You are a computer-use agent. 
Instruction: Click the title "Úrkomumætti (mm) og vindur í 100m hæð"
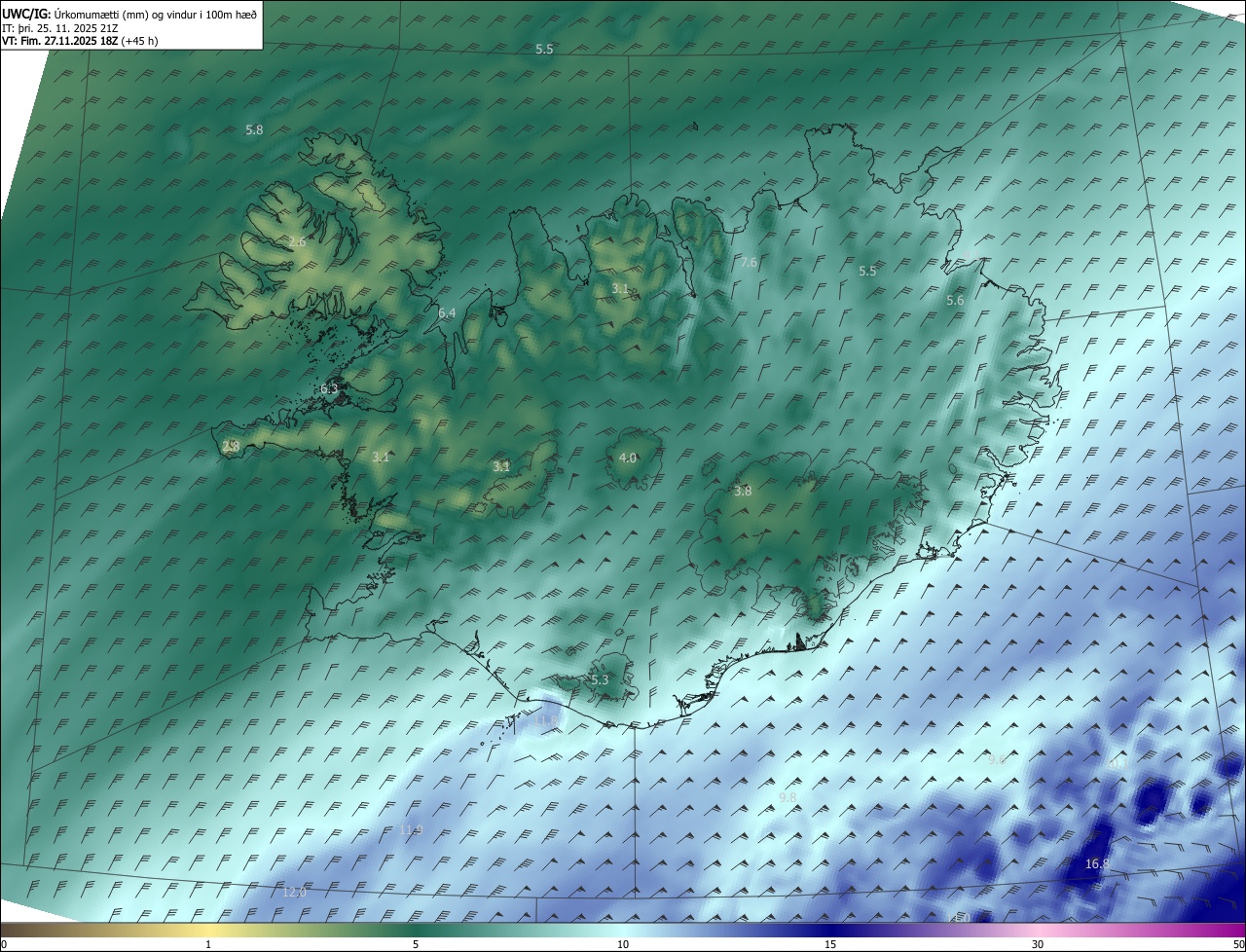tap(156, 14)
